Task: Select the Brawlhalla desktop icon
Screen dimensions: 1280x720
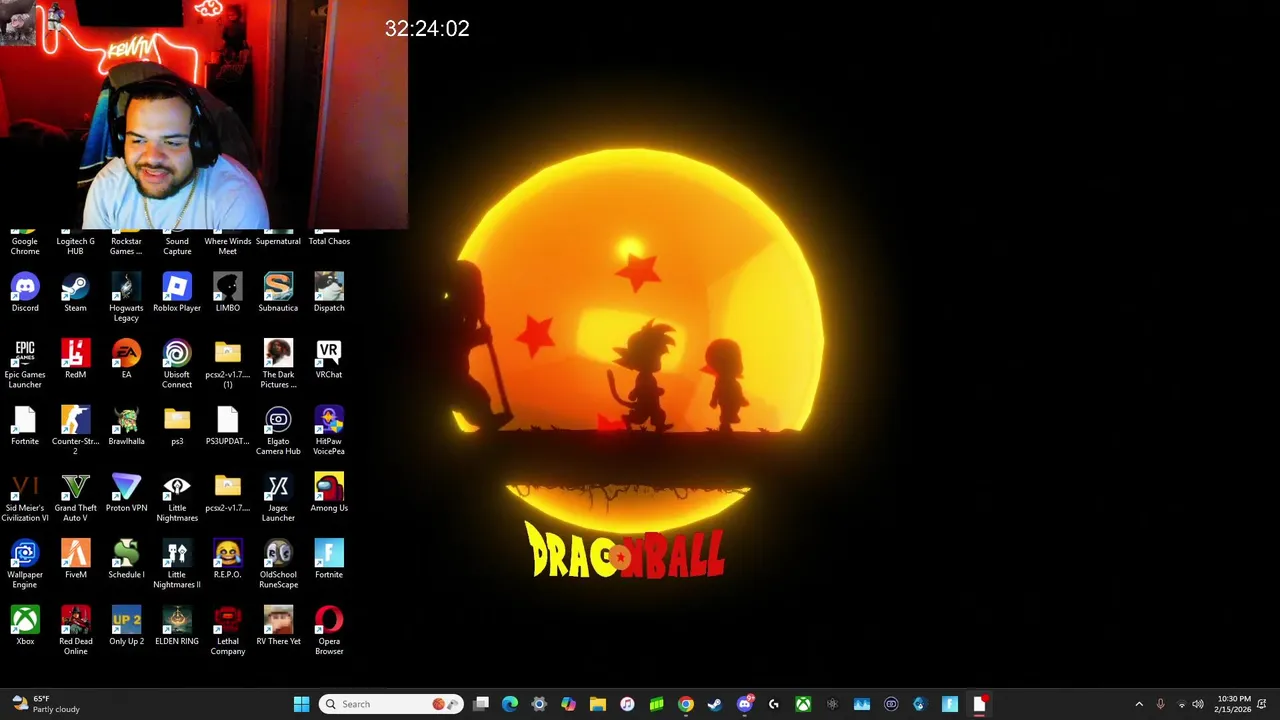Action: (x=126, y=426)
